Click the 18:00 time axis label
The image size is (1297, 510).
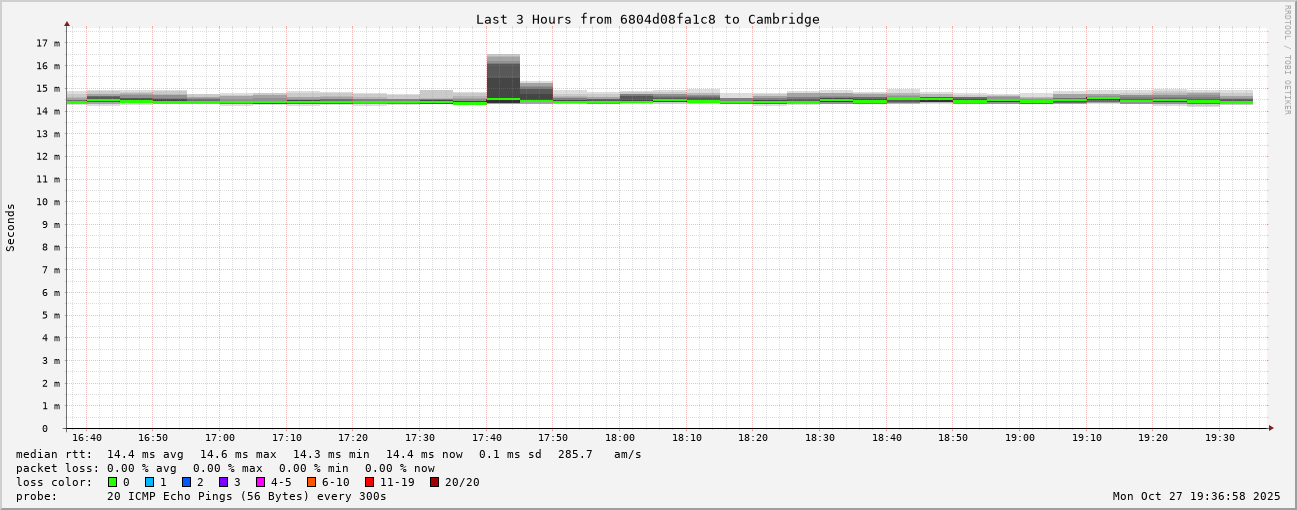pos(620,438)
